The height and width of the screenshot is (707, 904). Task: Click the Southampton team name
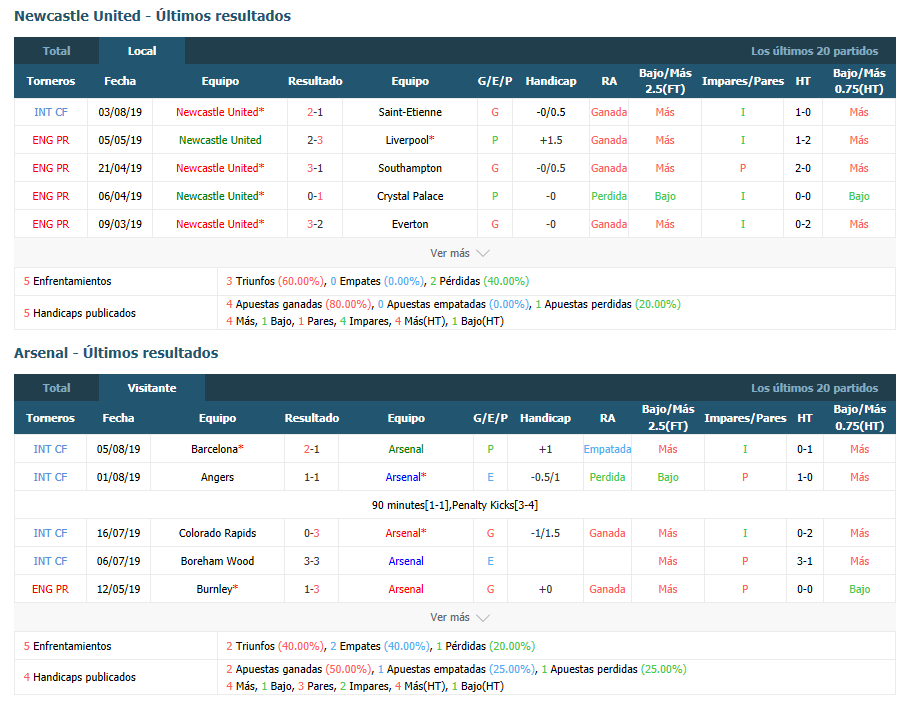coord(410,168)
